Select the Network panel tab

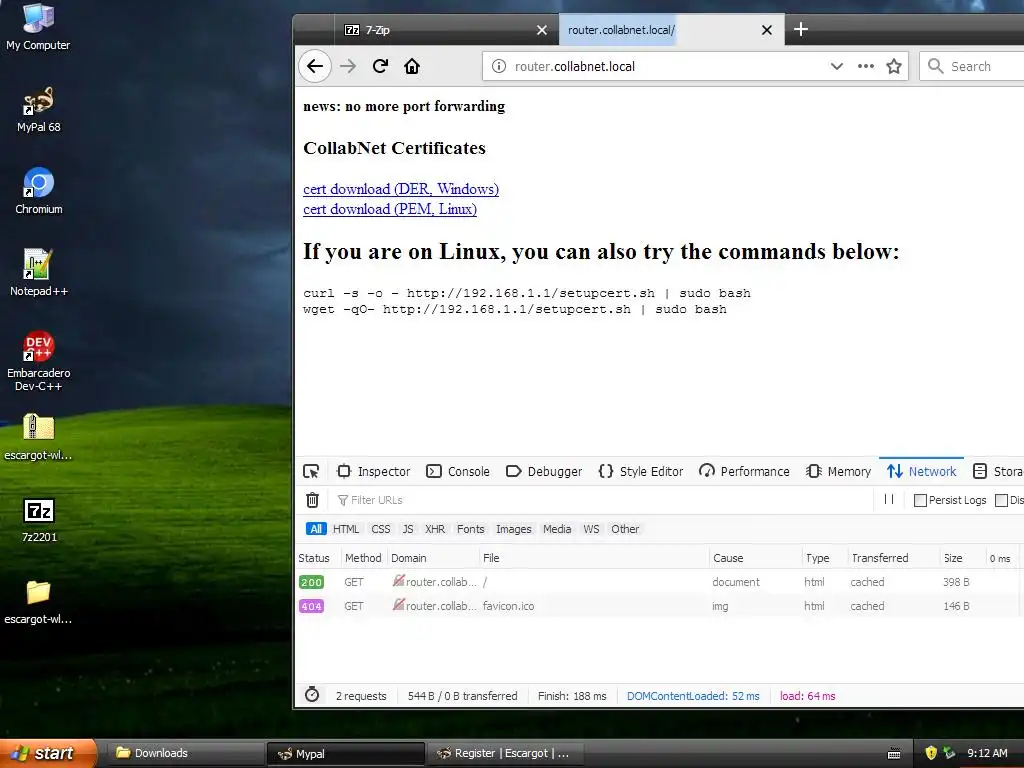[921, 472]
